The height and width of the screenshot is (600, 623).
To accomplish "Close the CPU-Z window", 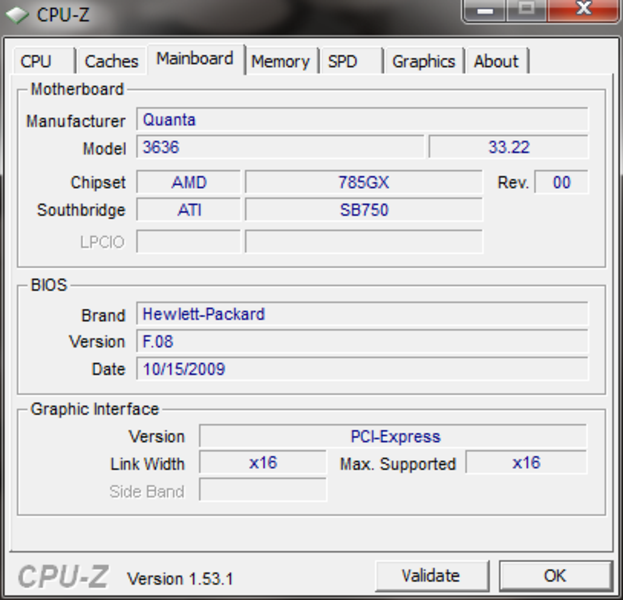I will [x=583, y=10].
